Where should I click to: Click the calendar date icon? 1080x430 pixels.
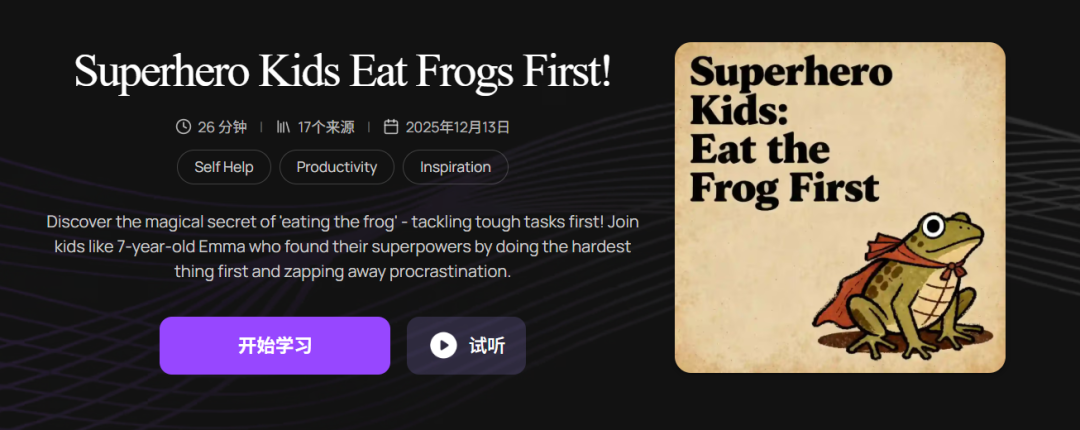(391, 127)
